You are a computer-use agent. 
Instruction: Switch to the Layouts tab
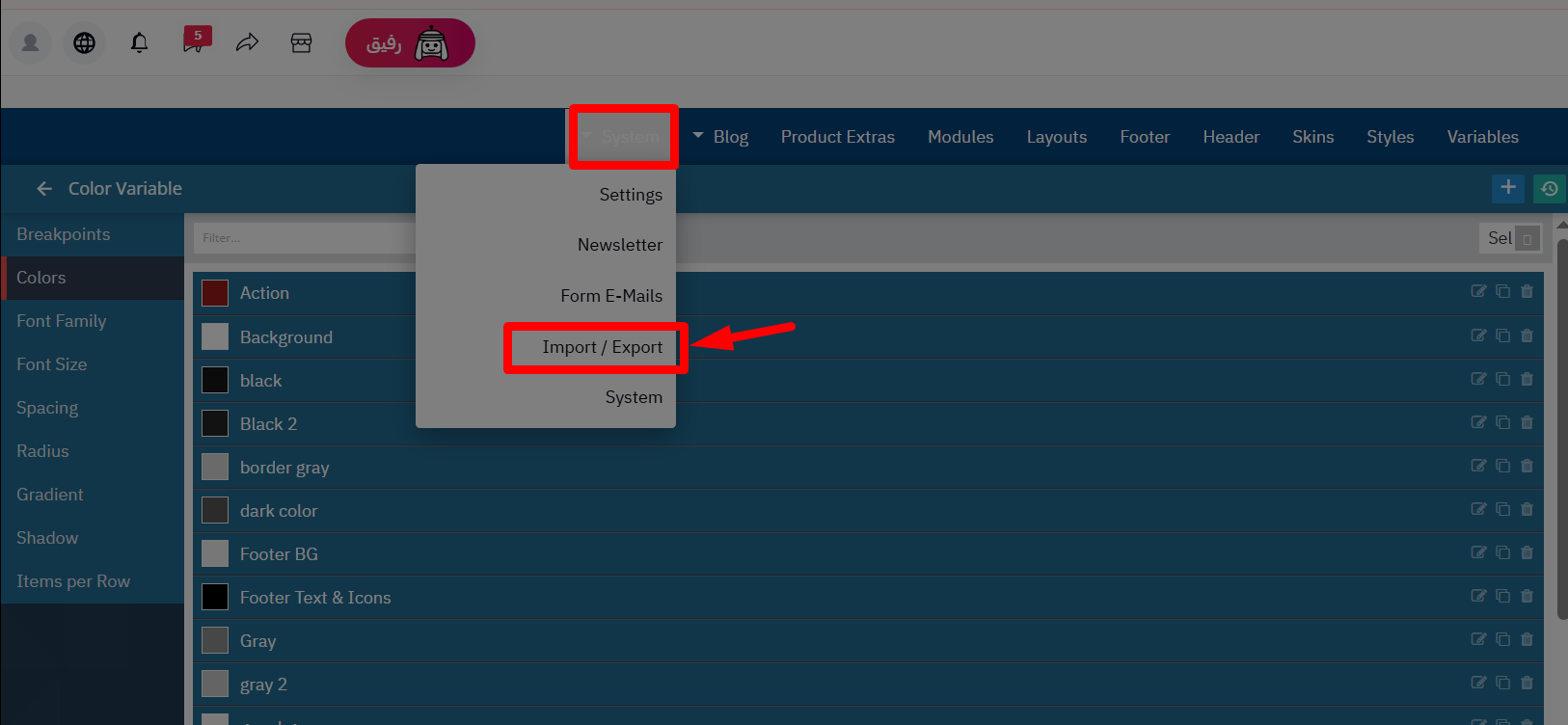coord(1057,137)
